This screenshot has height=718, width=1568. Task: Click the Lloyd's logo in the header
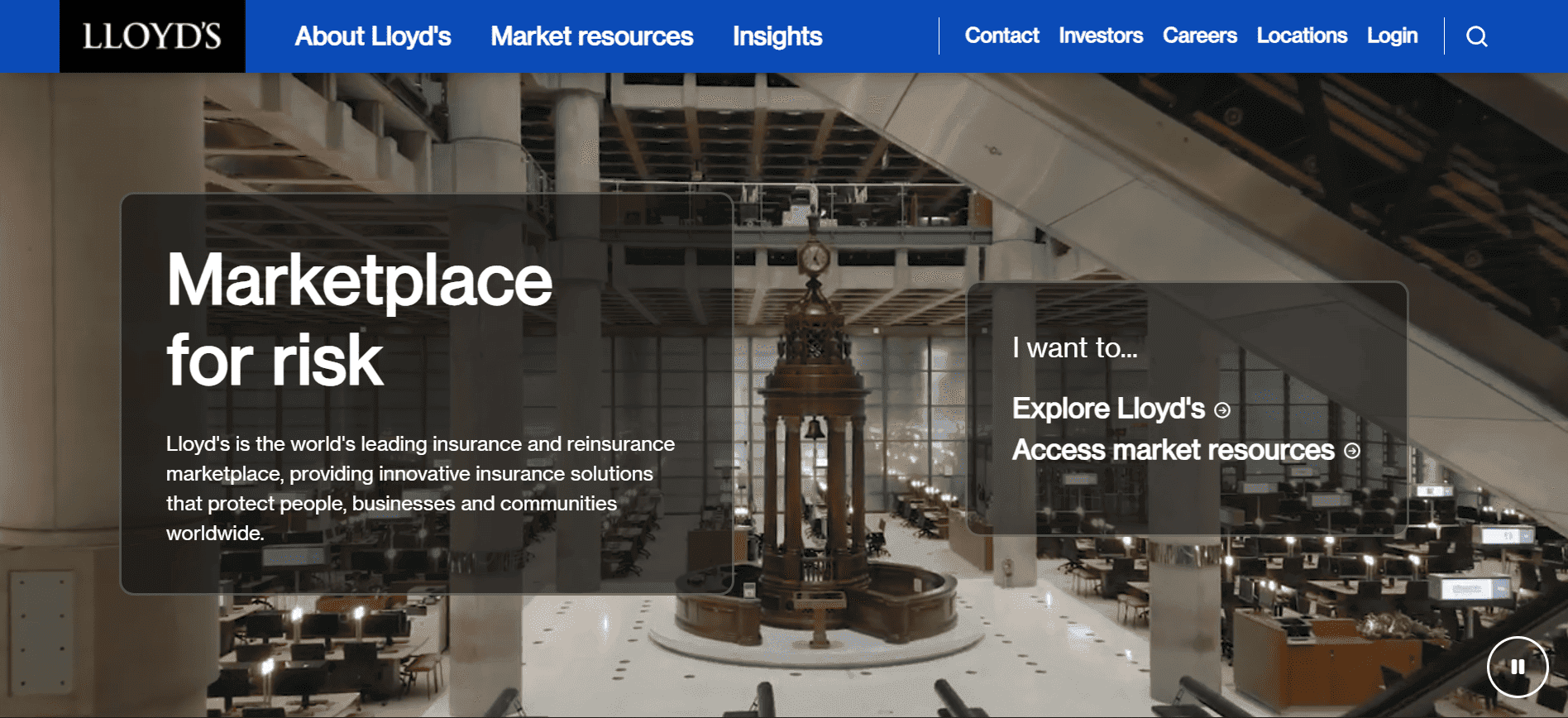tap(152, 36)
